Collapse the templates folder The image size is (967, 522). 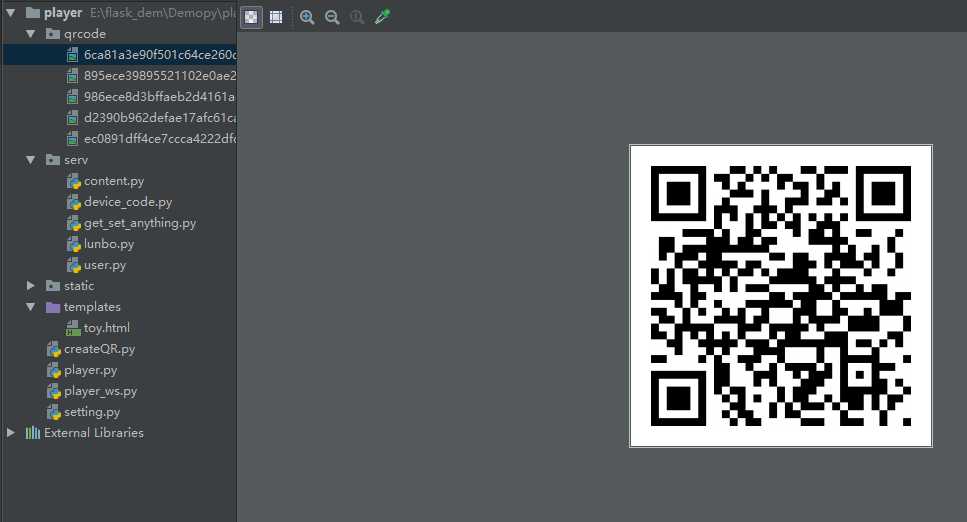pos(30,307)
